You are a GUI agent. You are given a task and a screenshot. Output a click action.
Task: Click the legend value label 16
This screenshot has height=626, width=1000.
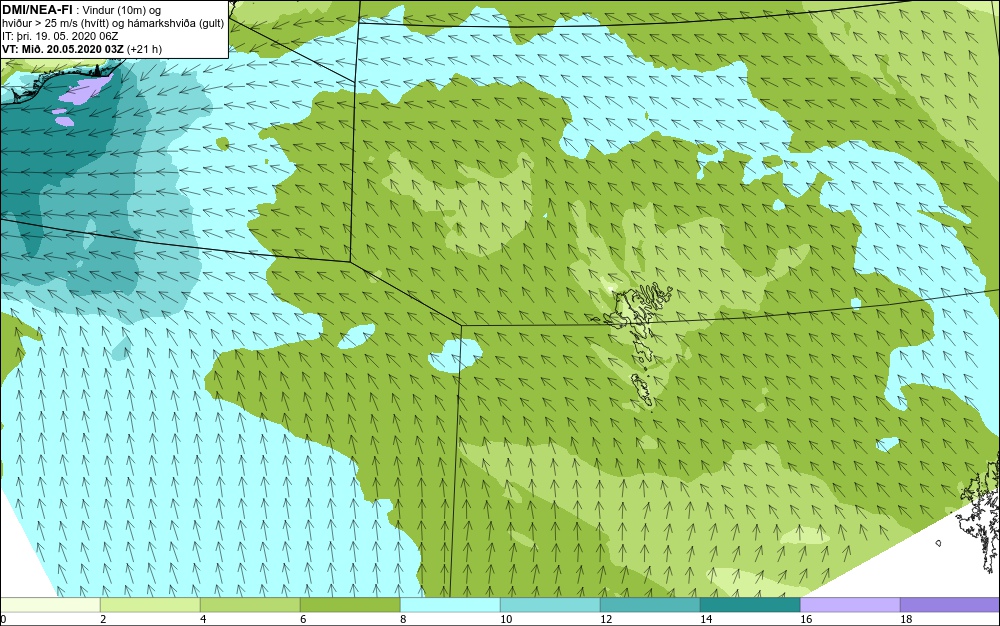(x=806, y=619)
